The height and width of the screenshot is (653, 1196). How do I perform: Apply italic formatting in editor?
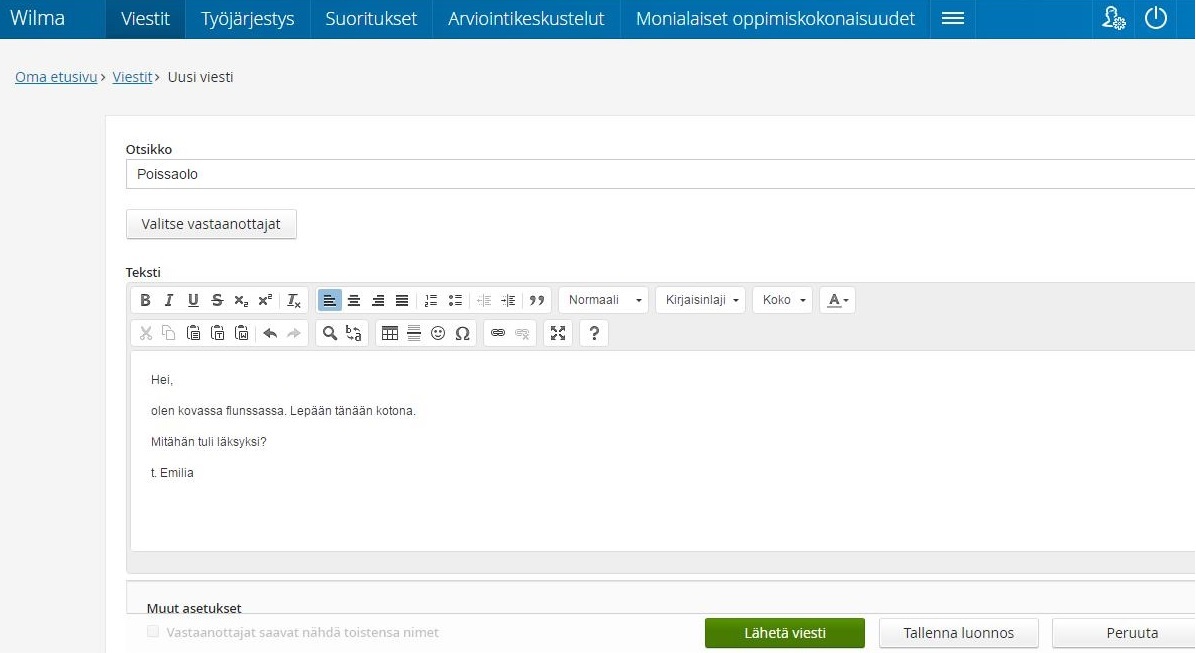[x=169, y=300]
